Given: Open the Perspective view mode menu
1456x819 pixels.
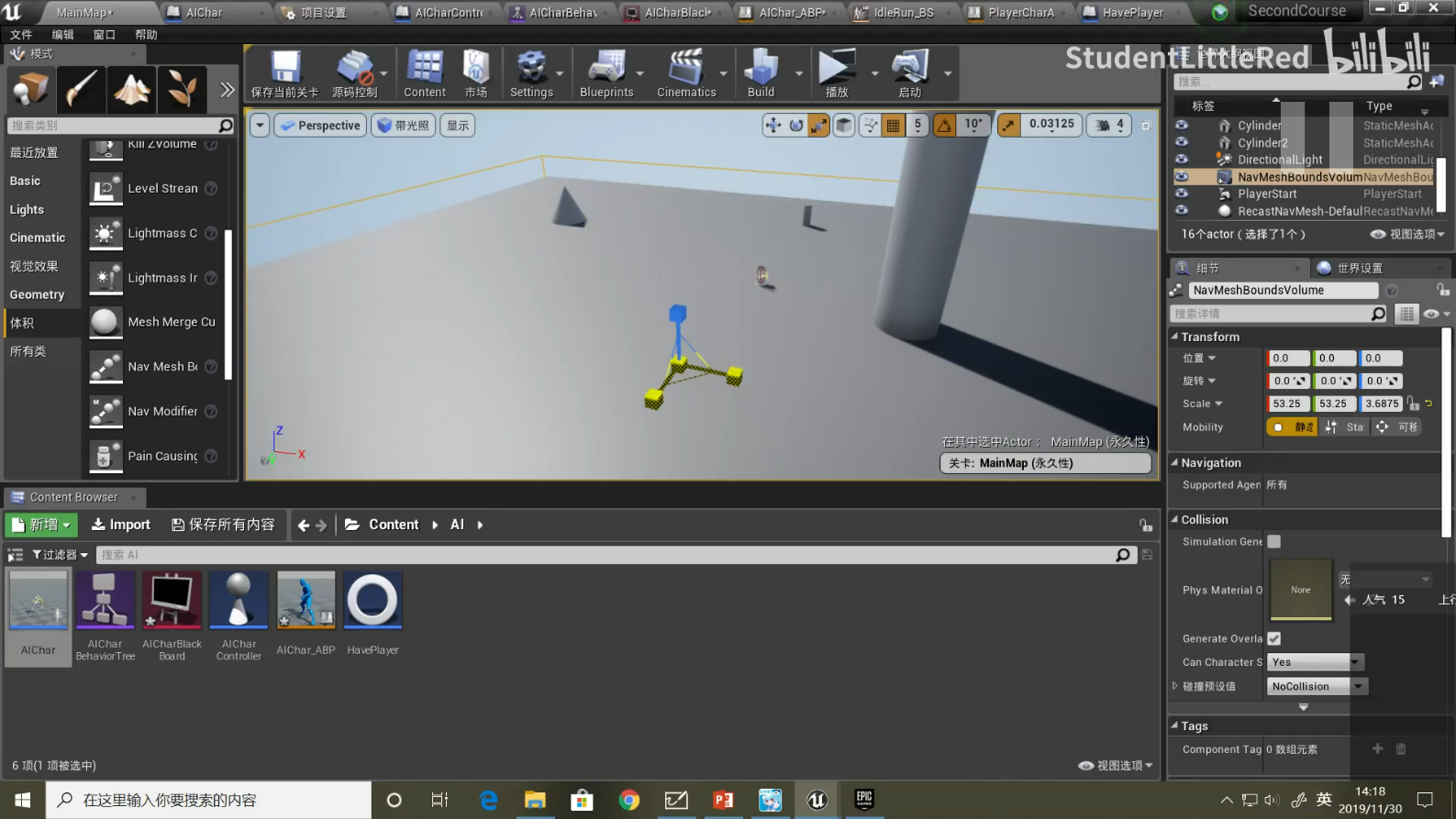Looking at the screenshot, I should click(x=320, y=126).
